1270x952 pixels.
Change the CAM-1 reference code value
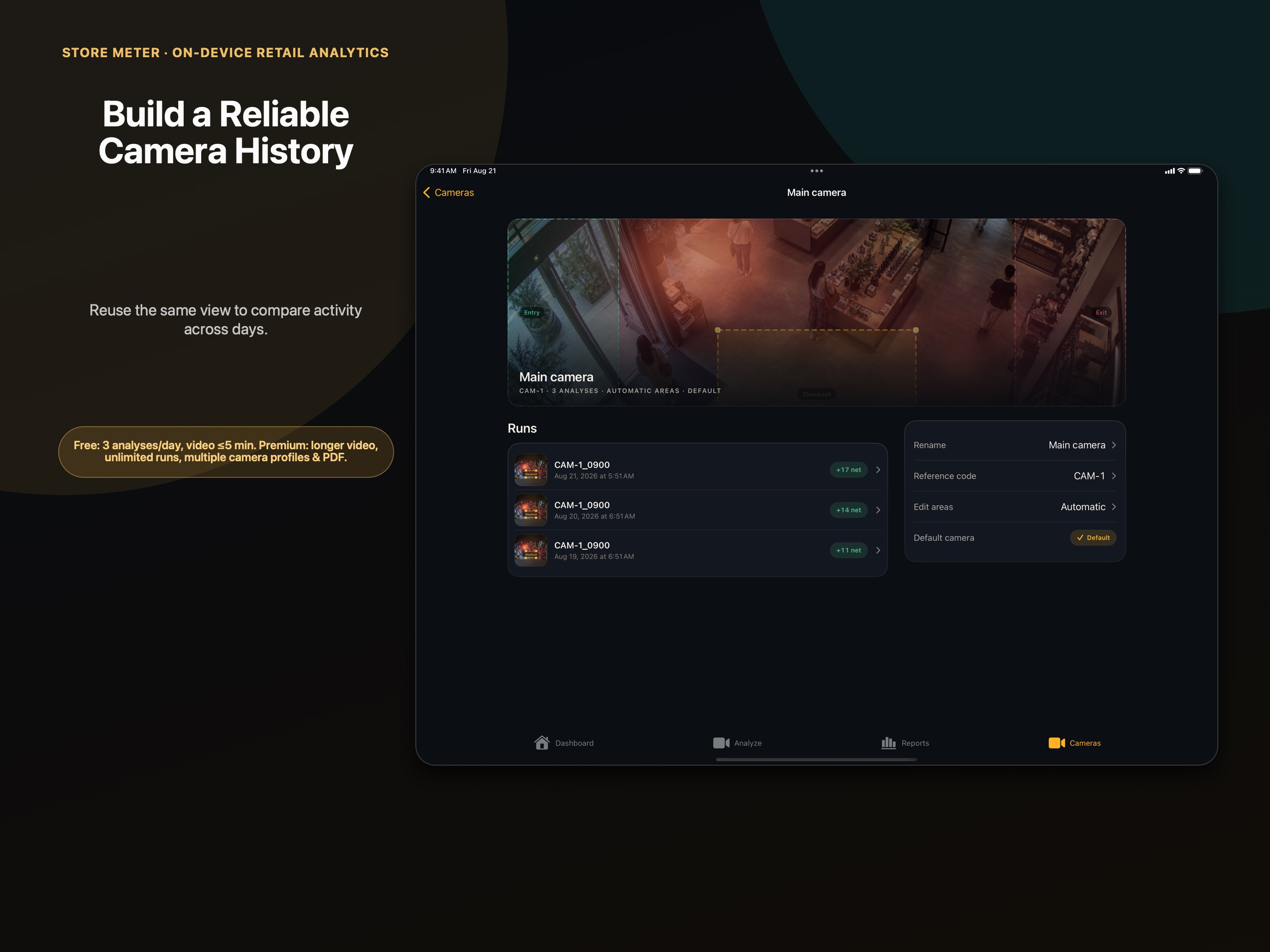tap(1089, 476)
